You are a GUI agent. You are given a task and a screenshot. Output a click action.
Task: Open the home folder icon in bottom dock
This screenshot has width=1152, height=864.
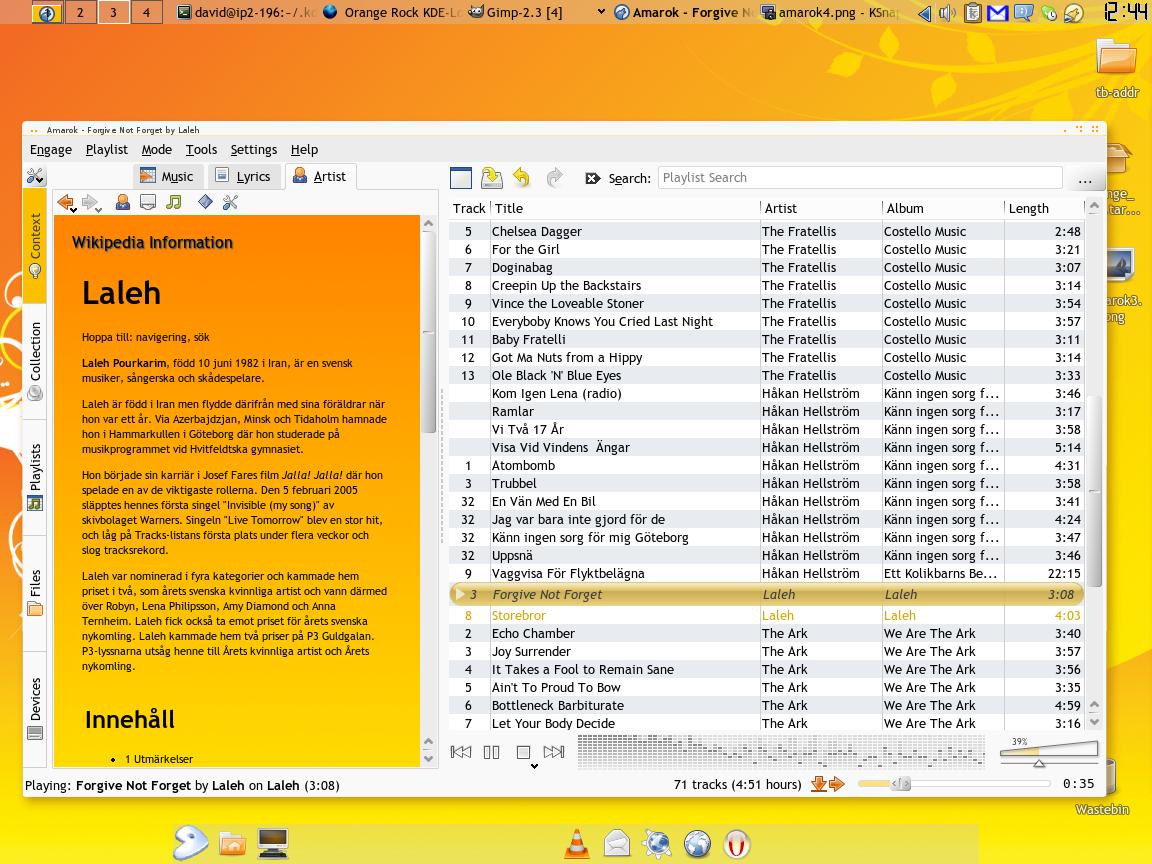pos(232,843)
